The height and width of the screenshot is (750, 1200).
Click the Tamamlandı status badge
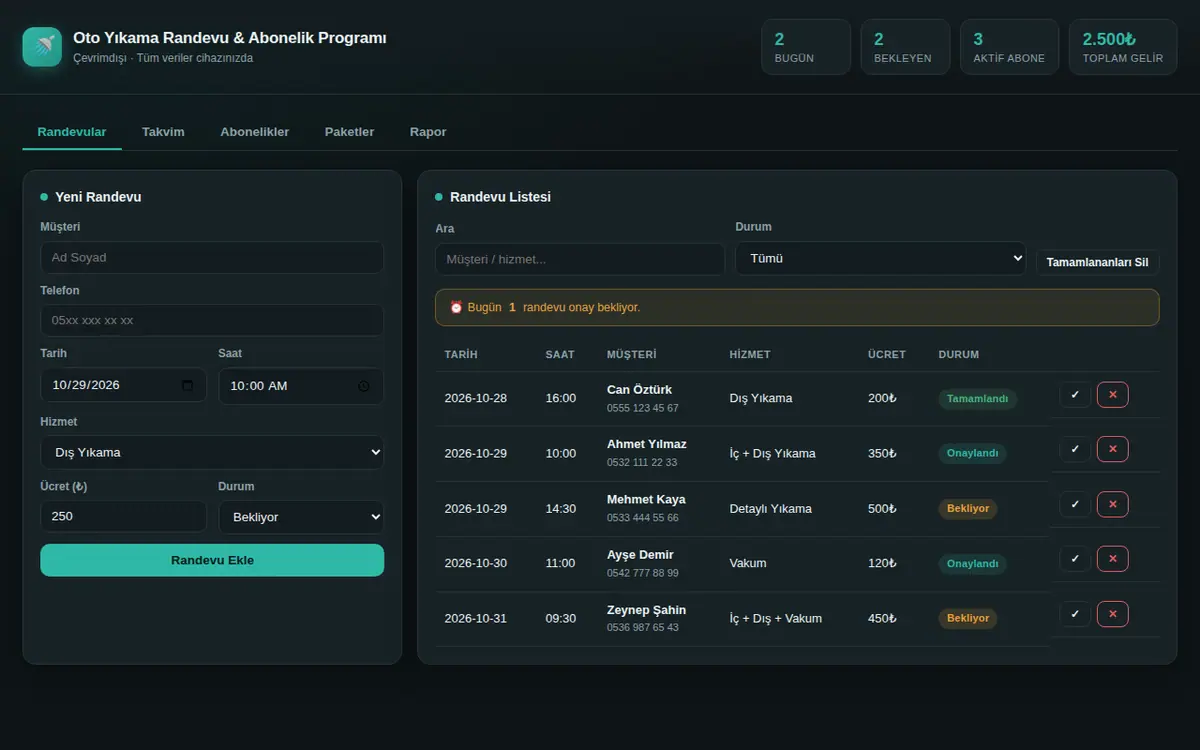pos(977,399)
